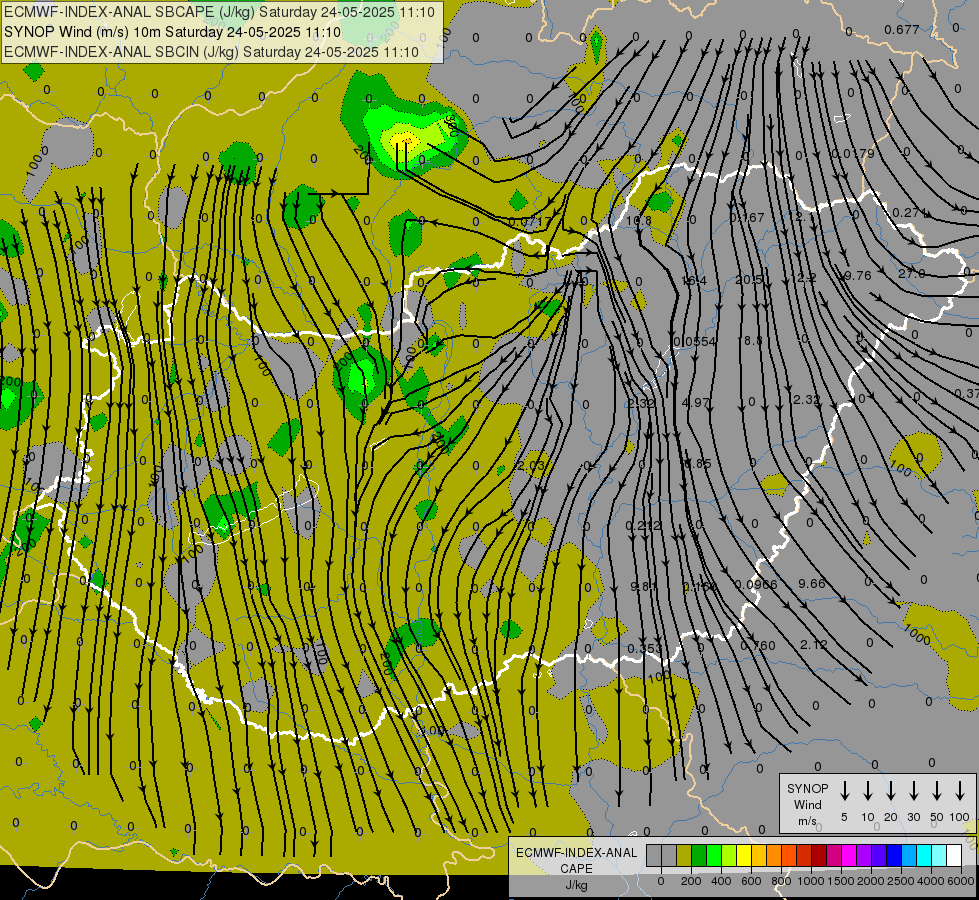Click the map value 0.353
The width and height of the screenshot is (979, 900).
tap(644, 648)
